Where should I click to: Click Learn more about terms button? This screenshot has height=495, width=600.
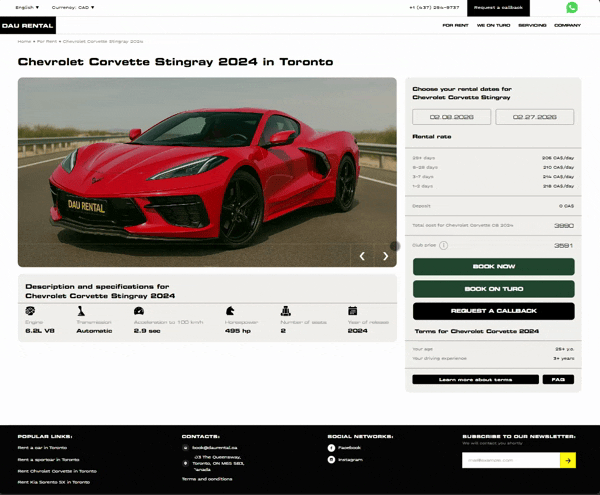pyautogui.click(x=476, y=379)
